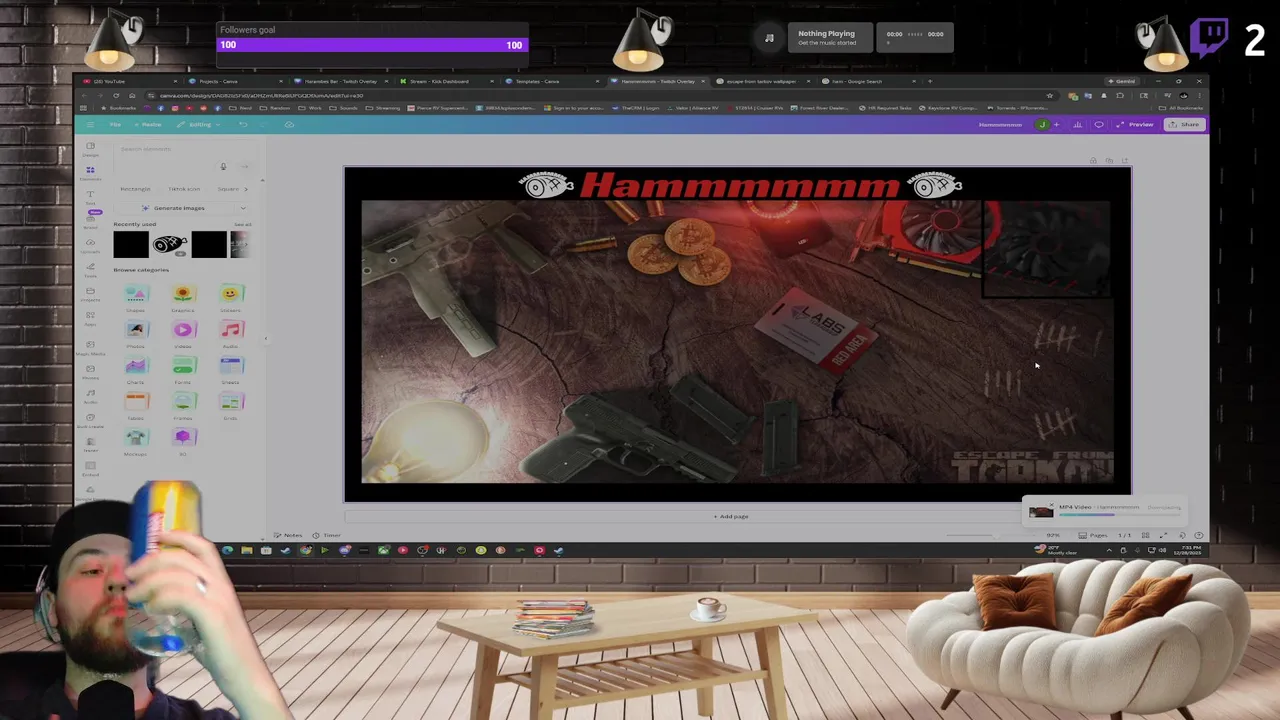Open the Canva hamburger menu

coord(90,124)
